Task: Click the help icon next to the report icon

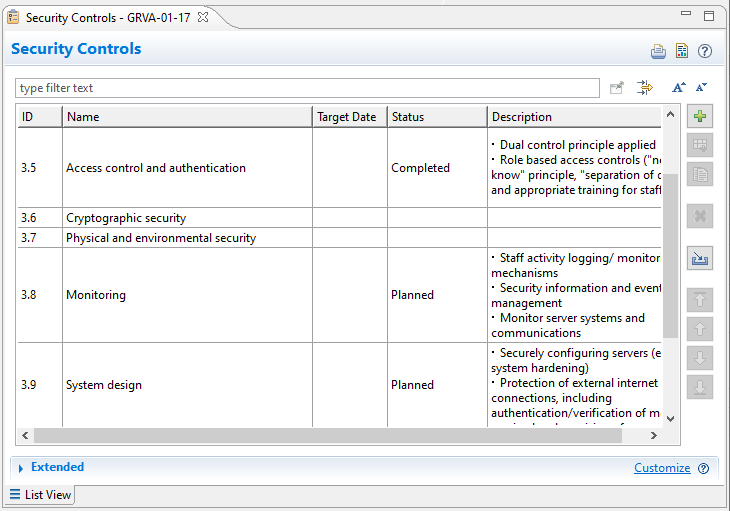Action: coord(704,51)
